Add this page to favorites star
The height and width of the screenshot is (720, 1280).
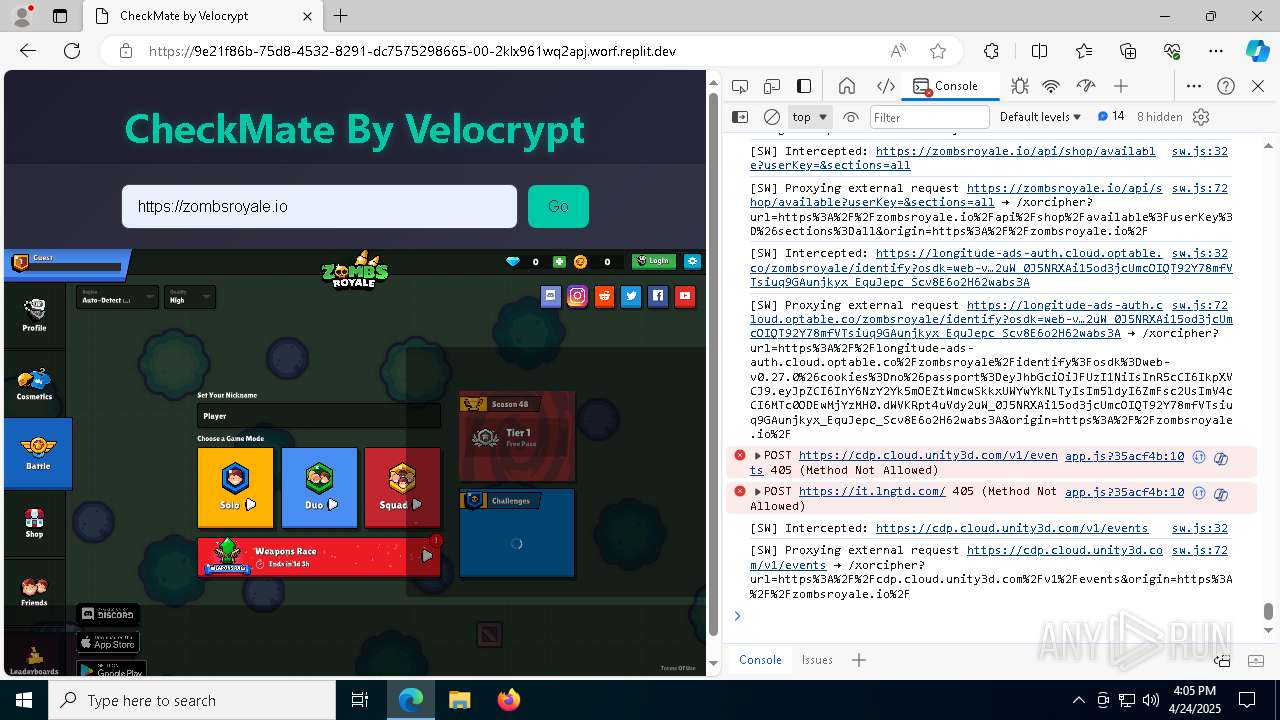pos(937,51)
